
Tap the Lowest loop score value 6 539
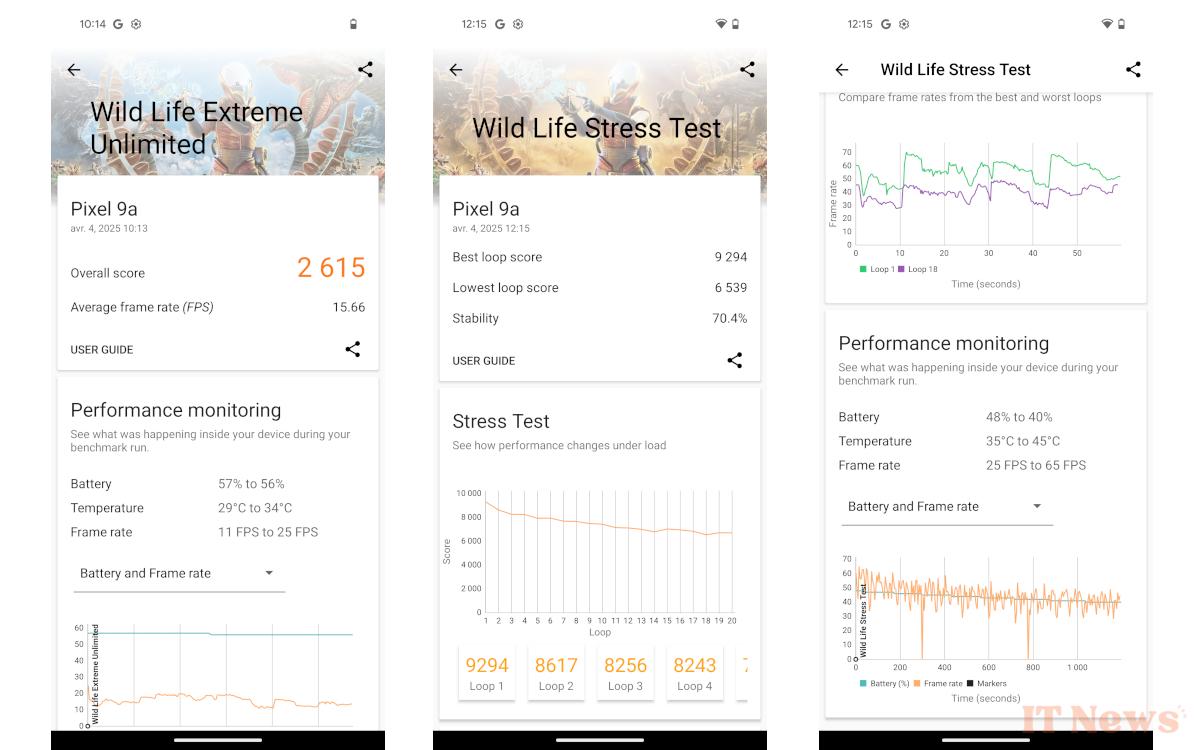[731, 288]
